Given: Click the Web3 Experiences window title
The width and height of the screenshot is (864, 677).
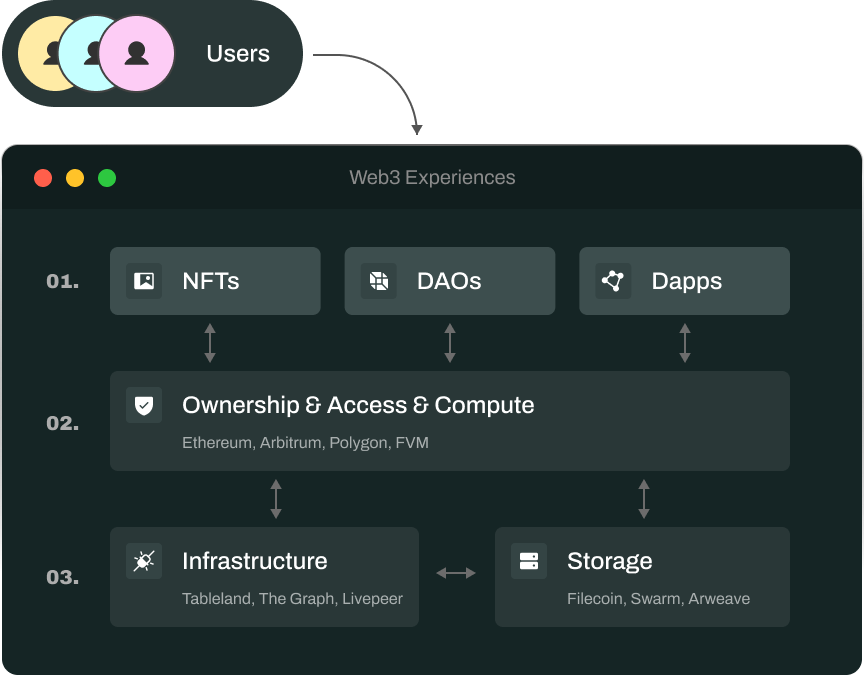Looking at the screenshot, I should click(432, 178).
